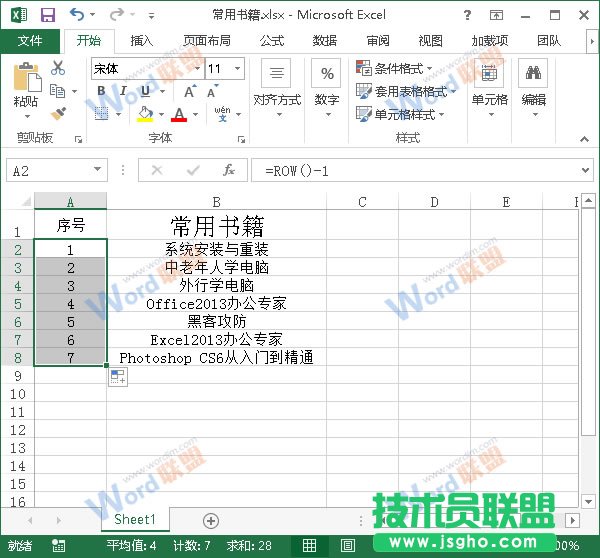Open the Auto Fill Options icon below the selection
This screenshot has height=558, width=600.
117,376
